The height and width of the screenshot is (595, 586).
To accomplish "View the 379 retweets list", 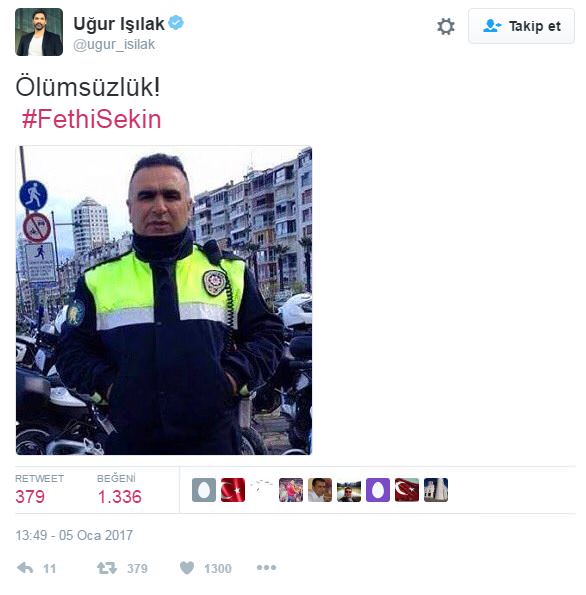I will pyautogui.click(x=39, y=490).
